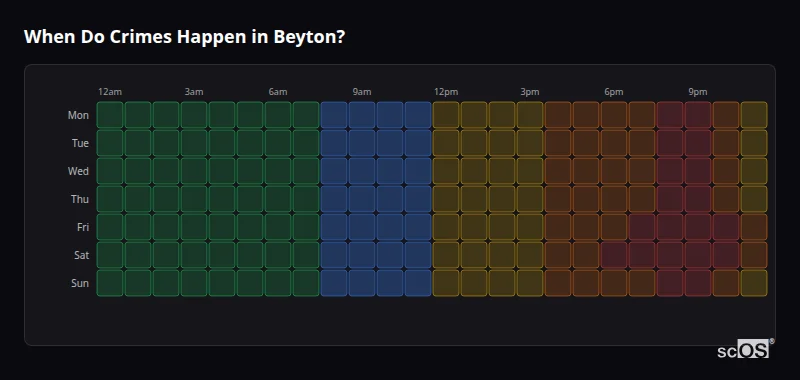The image size is (800, 380).
Task: Click the Wednesday 9pm red cell
Action: coord(697,171)
